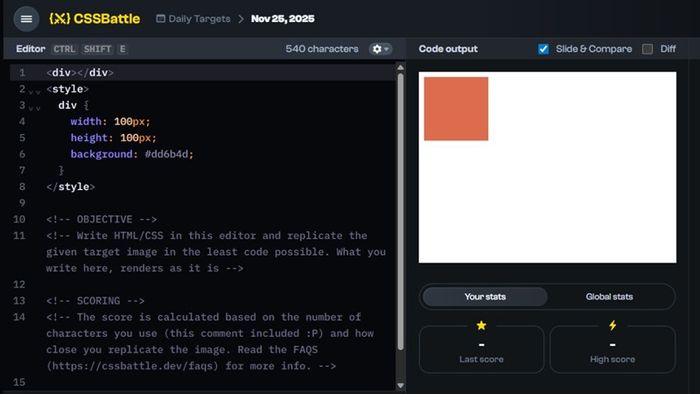
Task: Click the High score lightning icon
Action: pyautogui.click(x=612, y=325)
